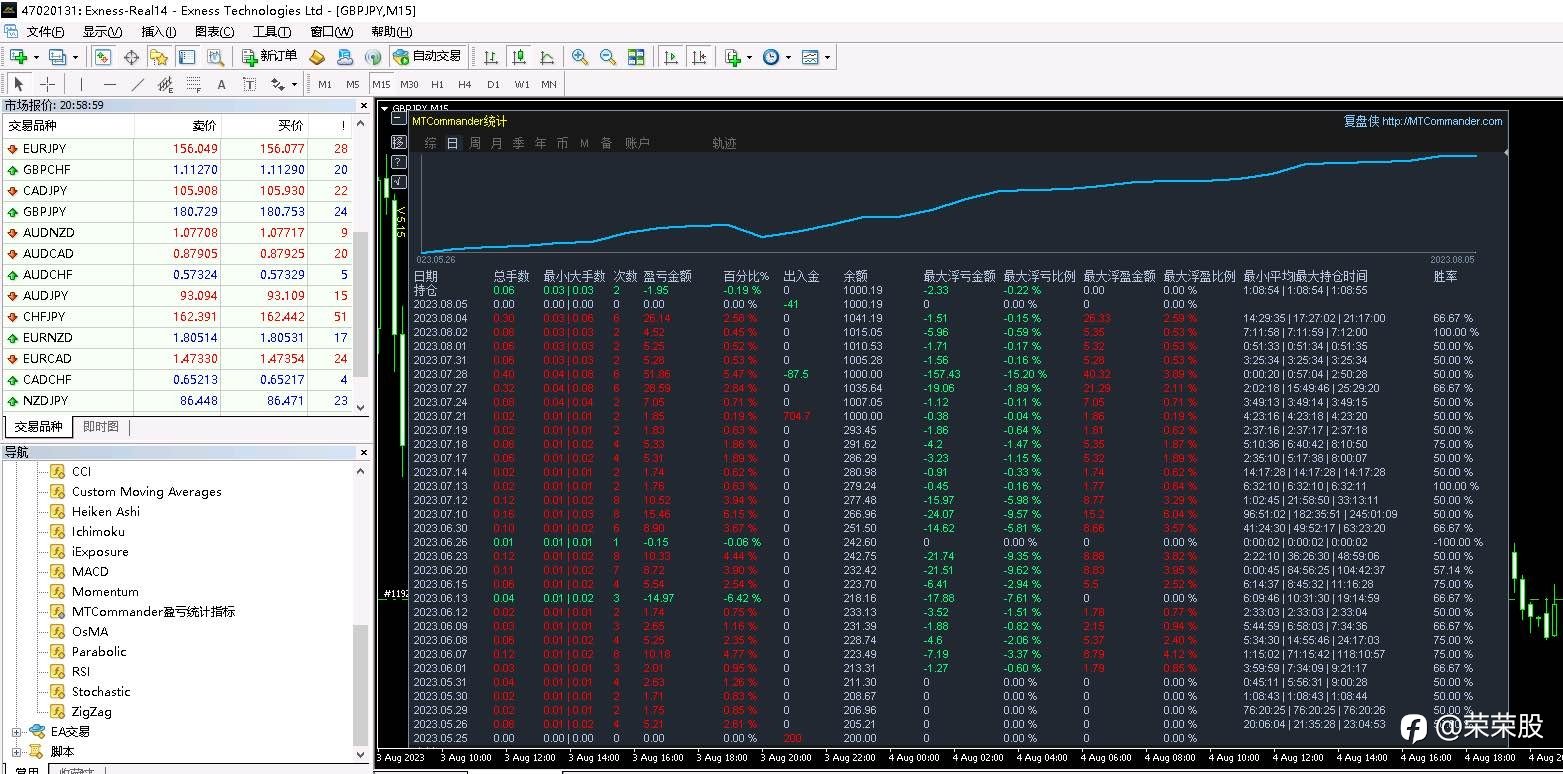Zoom out of the chart
Screen dimensions: 1563x774
(608, 57)
